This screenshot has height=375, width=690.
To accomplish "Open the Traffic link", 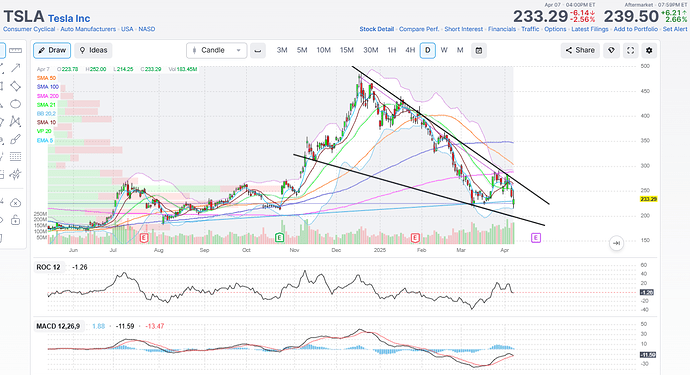I will [530, 29].
